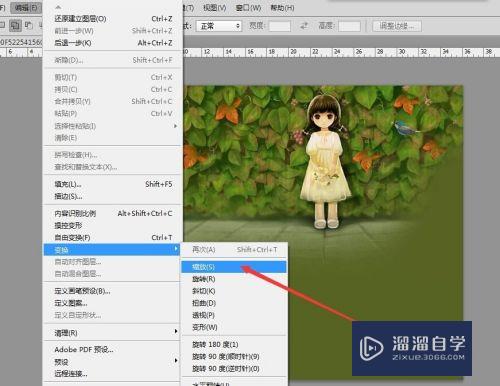Open the highlighted 变换 submenu item
500x386 pixels.
[112, 249]
